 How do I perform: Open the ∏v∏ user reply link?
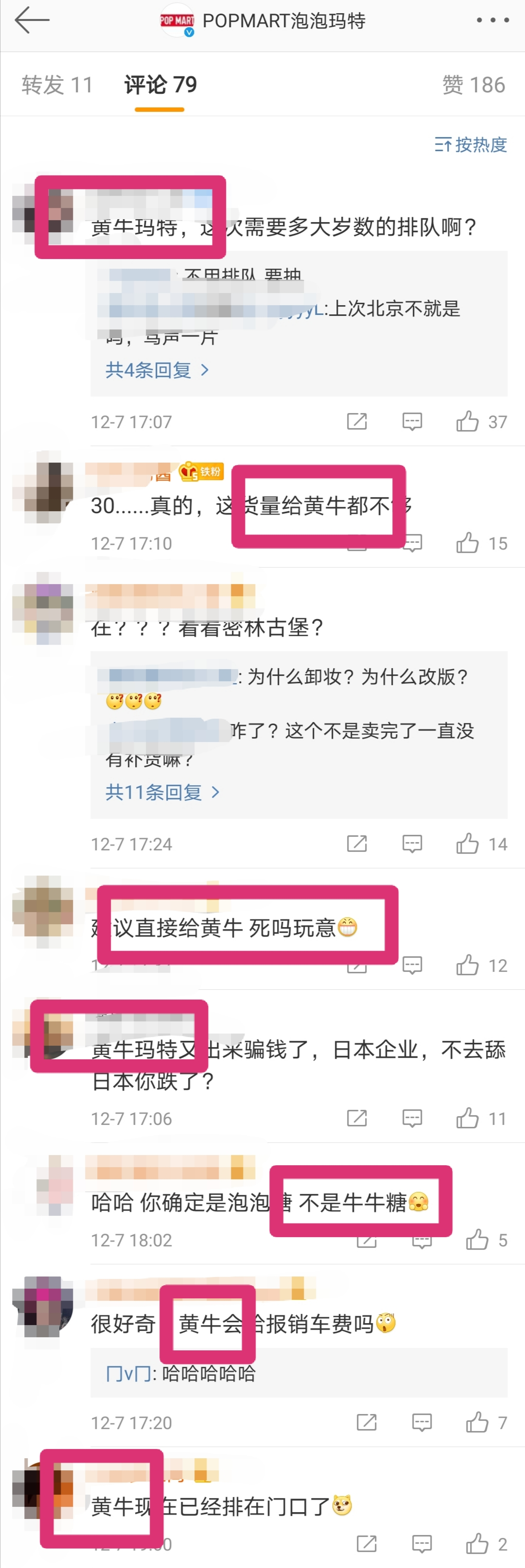(x=128, y=1373)
